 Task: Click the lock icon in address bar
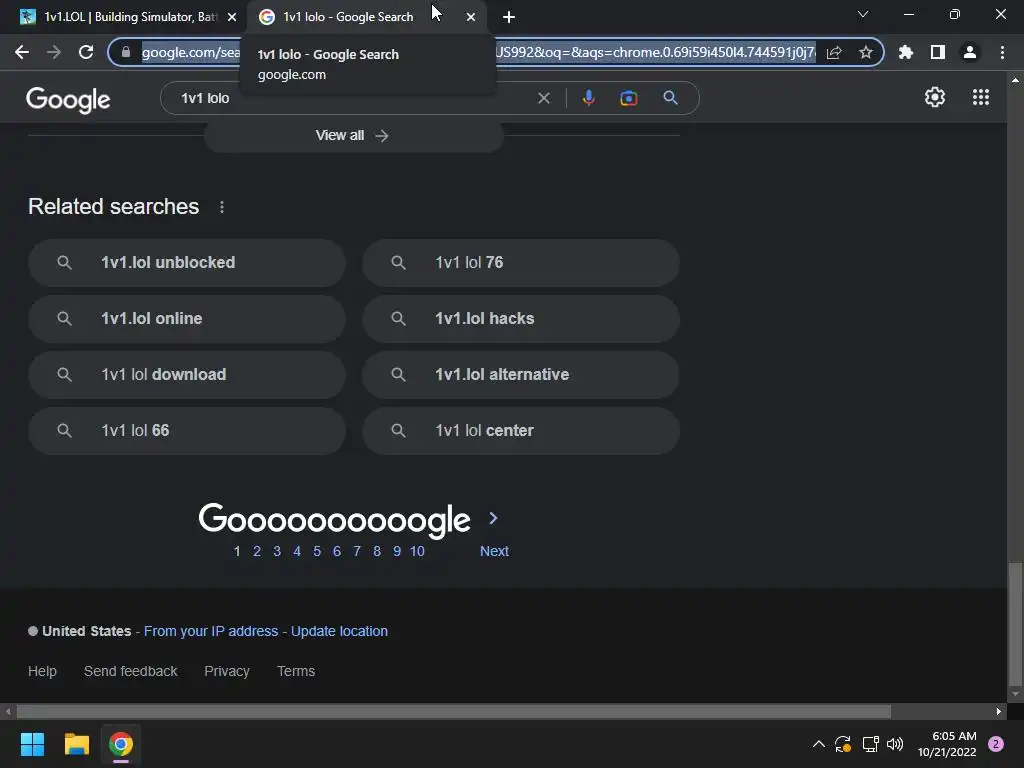tap(126, 52)
